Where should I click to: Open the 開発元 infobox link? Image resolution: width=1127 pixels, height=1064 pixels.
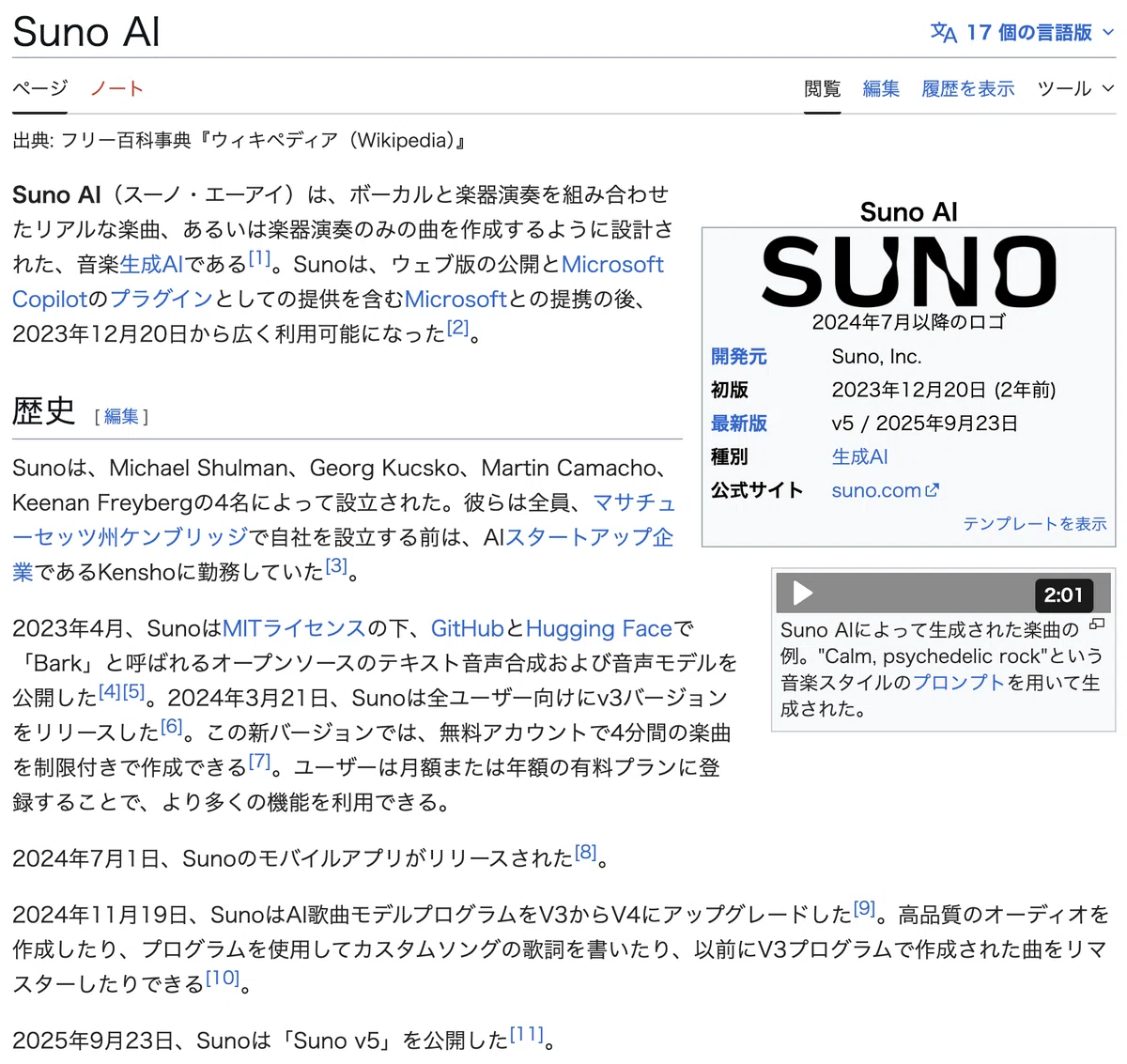pyautogui.click(x=739, y=357)
